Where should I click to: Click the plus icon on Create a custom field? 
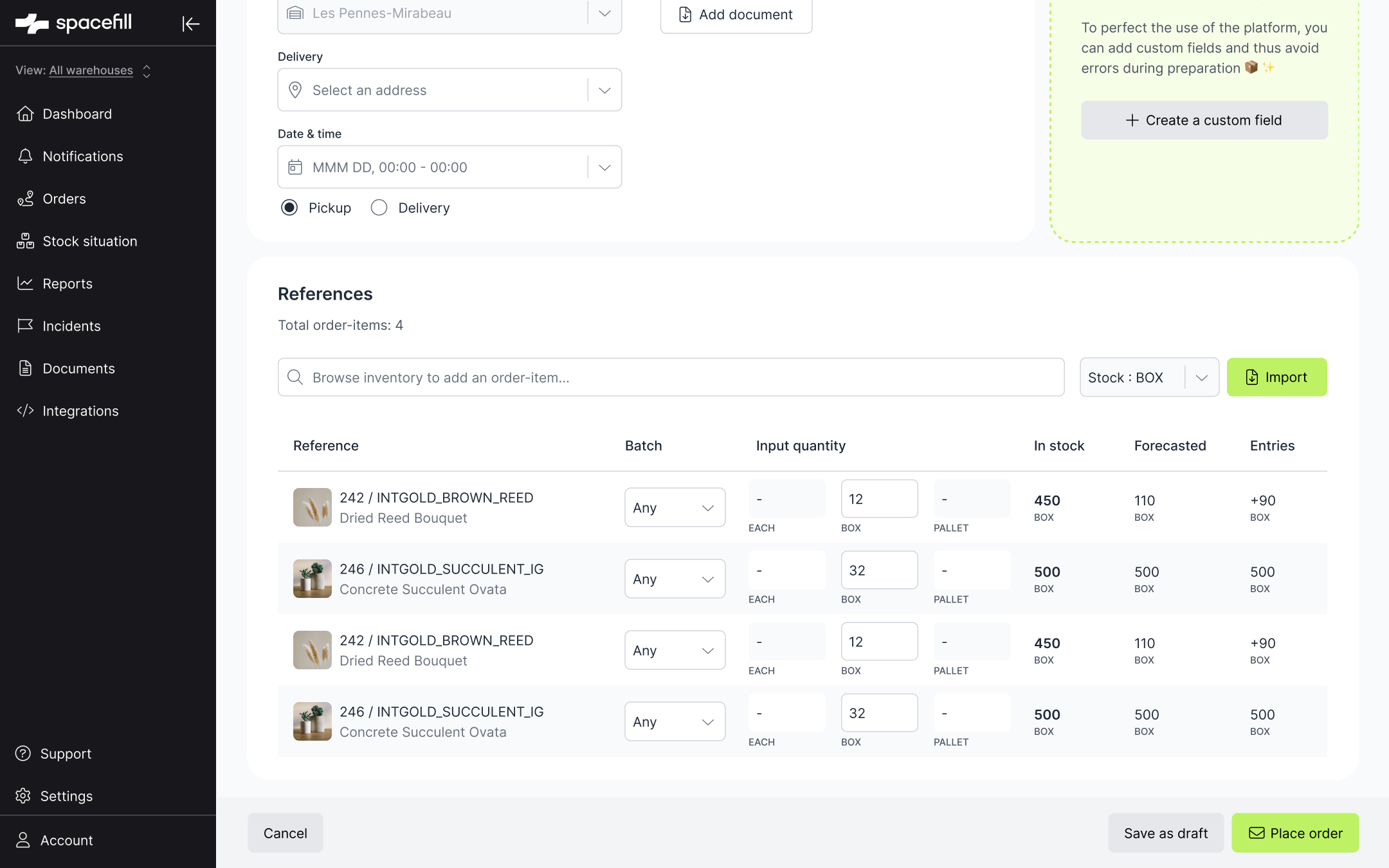coord(1132,120)
